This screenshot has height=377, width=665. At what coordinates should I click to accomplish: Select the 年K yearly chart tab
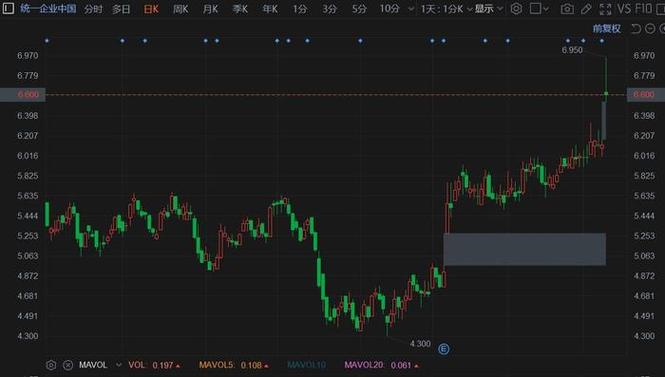tap(270, 8)
